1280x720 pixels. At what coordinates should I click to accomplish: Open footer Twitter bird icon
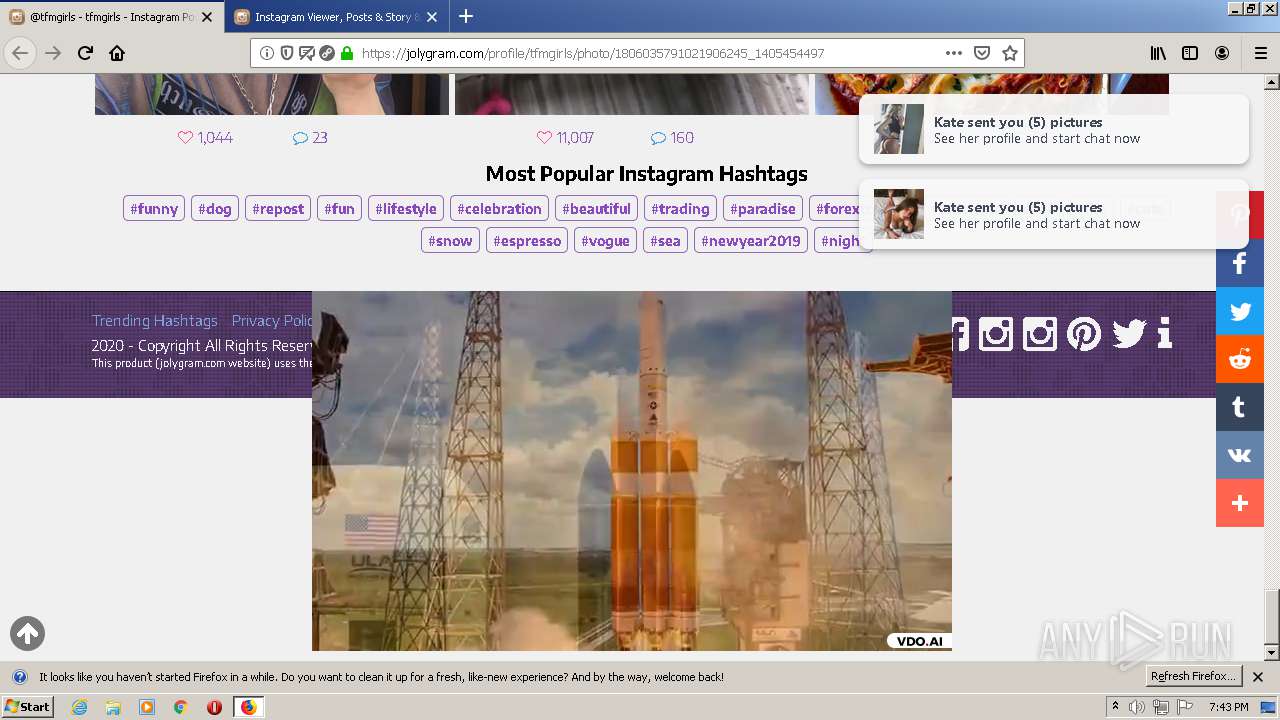click(x=1129, y=333)
